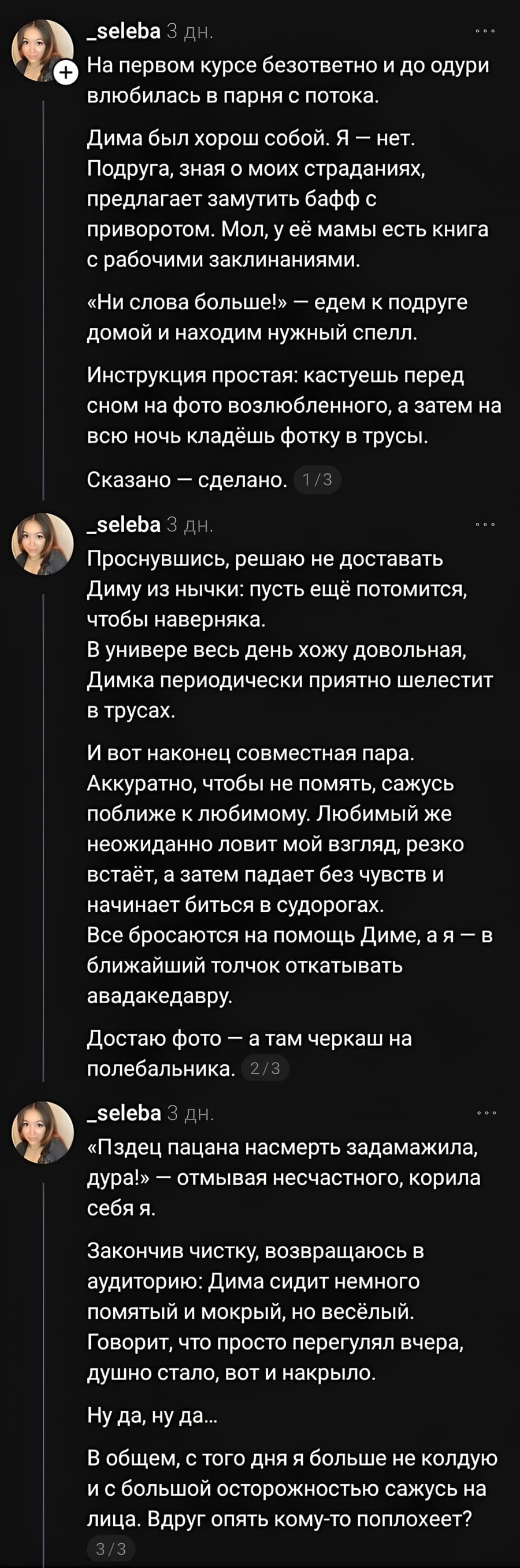
Task: Click the "3 дн." timestamp on third post
Action: click(189, 1114)
